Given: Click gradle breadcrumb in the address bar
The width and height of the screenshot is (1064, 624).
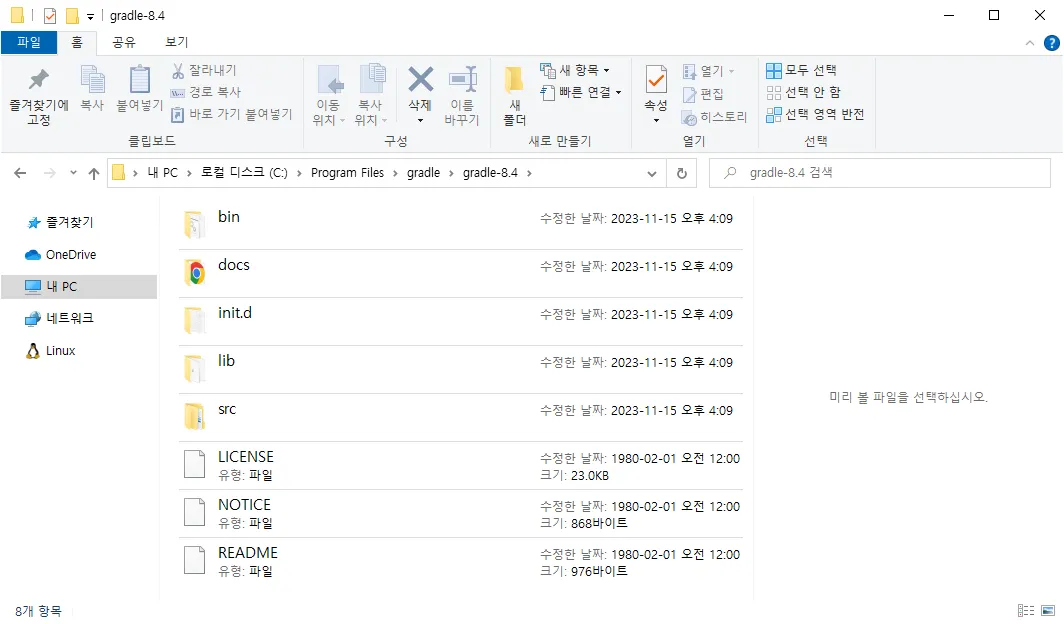Looking at the screenshot, I should 423,173.
